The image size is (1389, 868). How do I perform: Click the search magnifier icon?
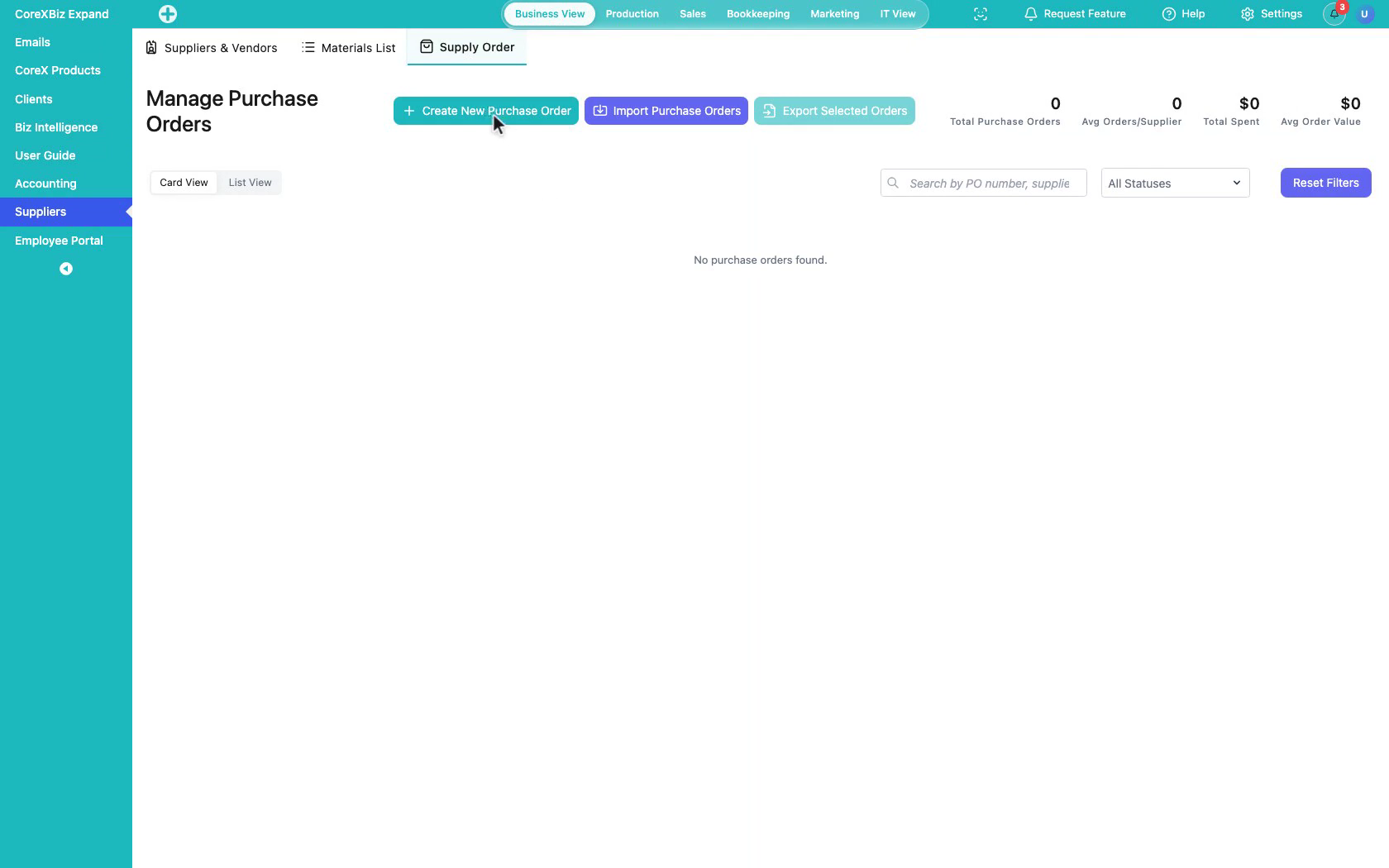coord(893,183)
